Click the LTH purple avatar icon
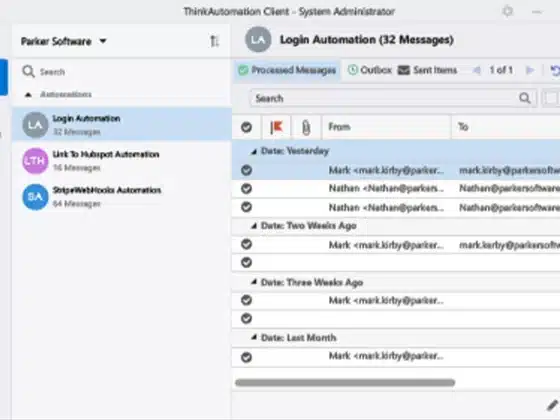Screen dimensions: 560x420 pos(35,161)
